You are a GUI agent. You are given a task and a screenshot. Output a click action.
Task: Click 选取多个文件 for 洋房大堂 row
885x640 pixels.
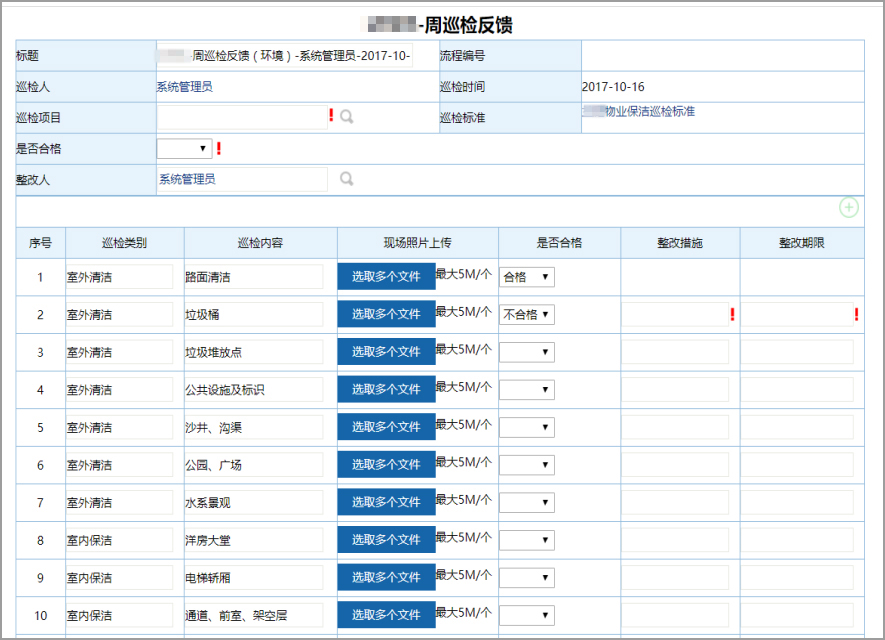tap(387, 540)
